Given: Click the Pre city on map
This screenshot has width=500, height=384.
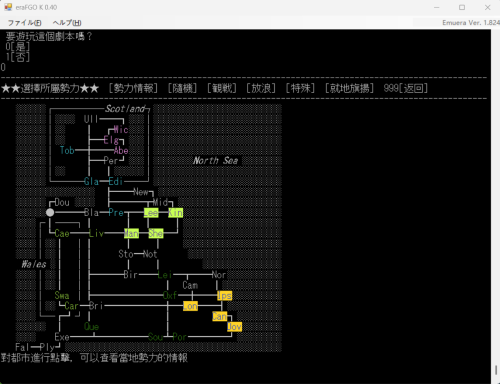Looking at the screenshot, I should coord(116,212).
